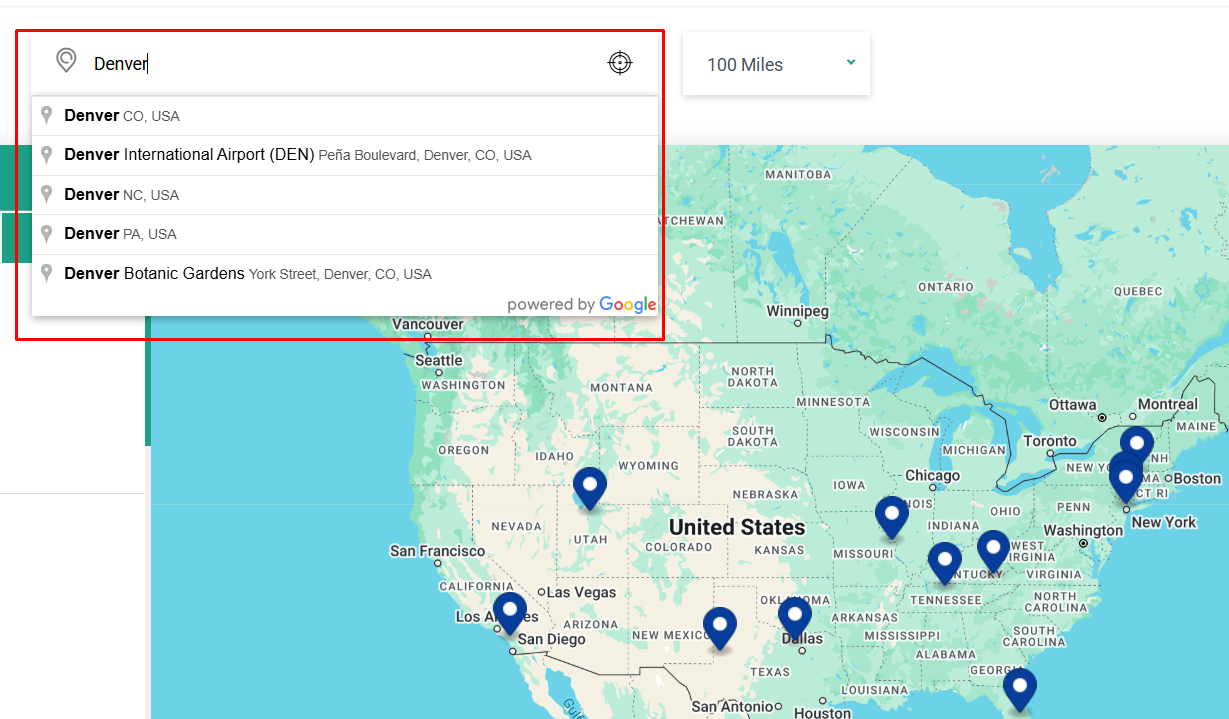Click the geolocation crosshair icon

pyautogui.click(x=620, y=62)
